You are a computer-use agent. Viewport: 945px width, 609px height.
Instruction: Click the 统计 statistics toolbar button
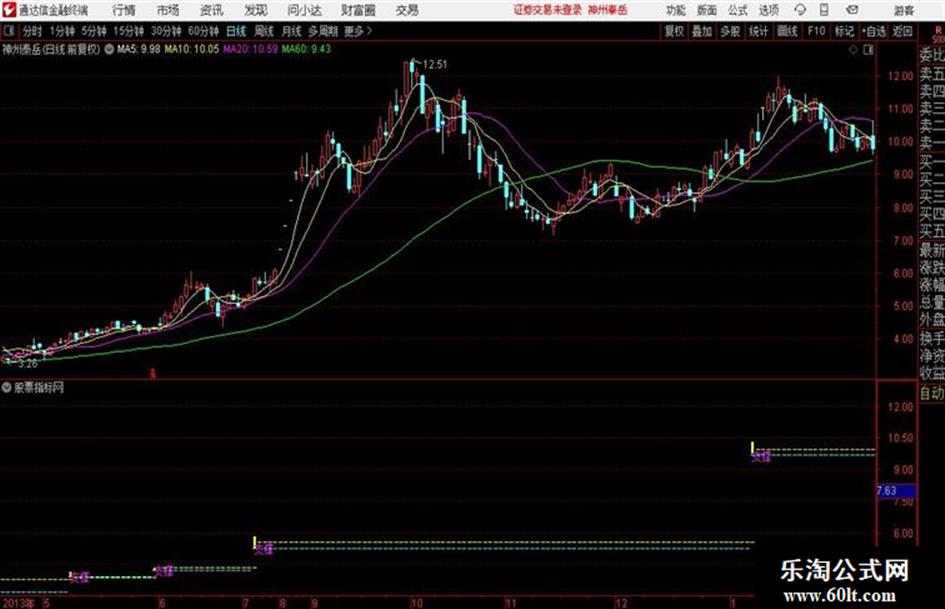[758, 31]
